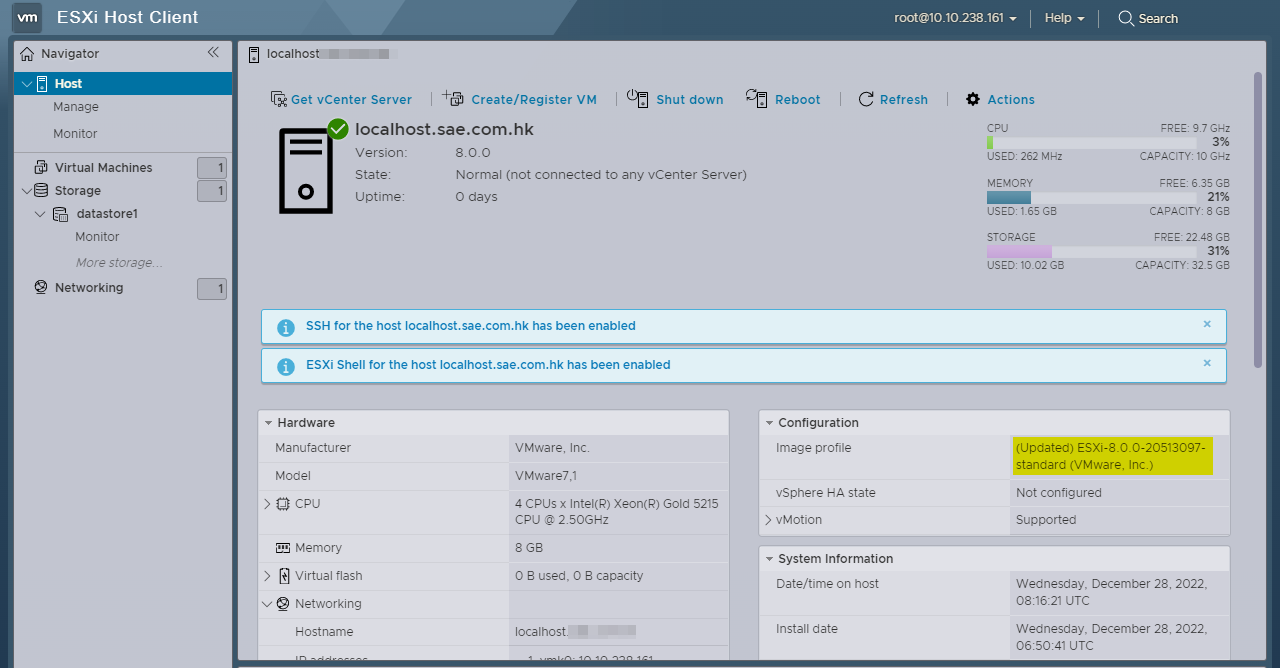Dismiss the SSH enabled notification
The width and height of the screenshot is (1280, 668).
coord(1207,325)
